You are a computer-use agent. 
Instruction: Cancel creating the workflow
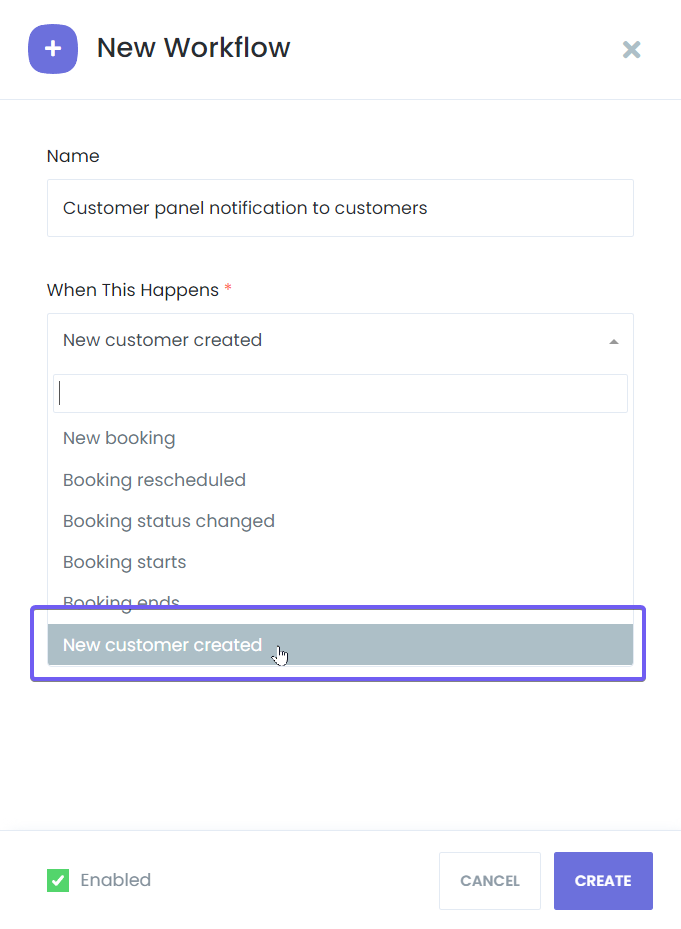click(x=489, y=880)
